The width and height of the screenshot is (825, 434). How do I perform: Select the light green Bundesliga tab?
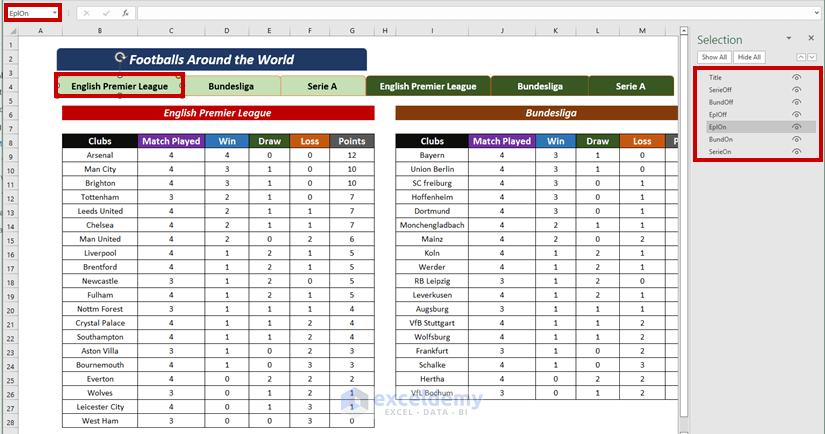(231, 86)
